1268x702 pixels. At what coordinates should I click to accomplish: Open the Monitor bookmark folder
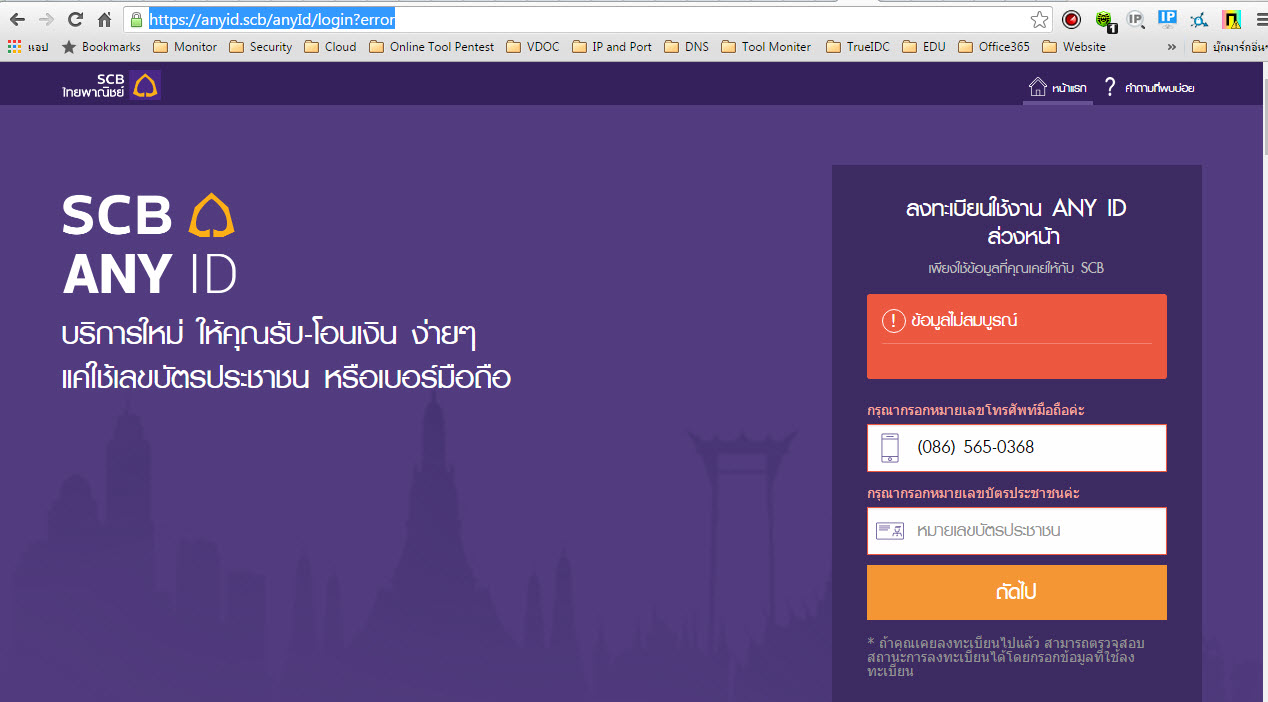click(x=185, y=47)
